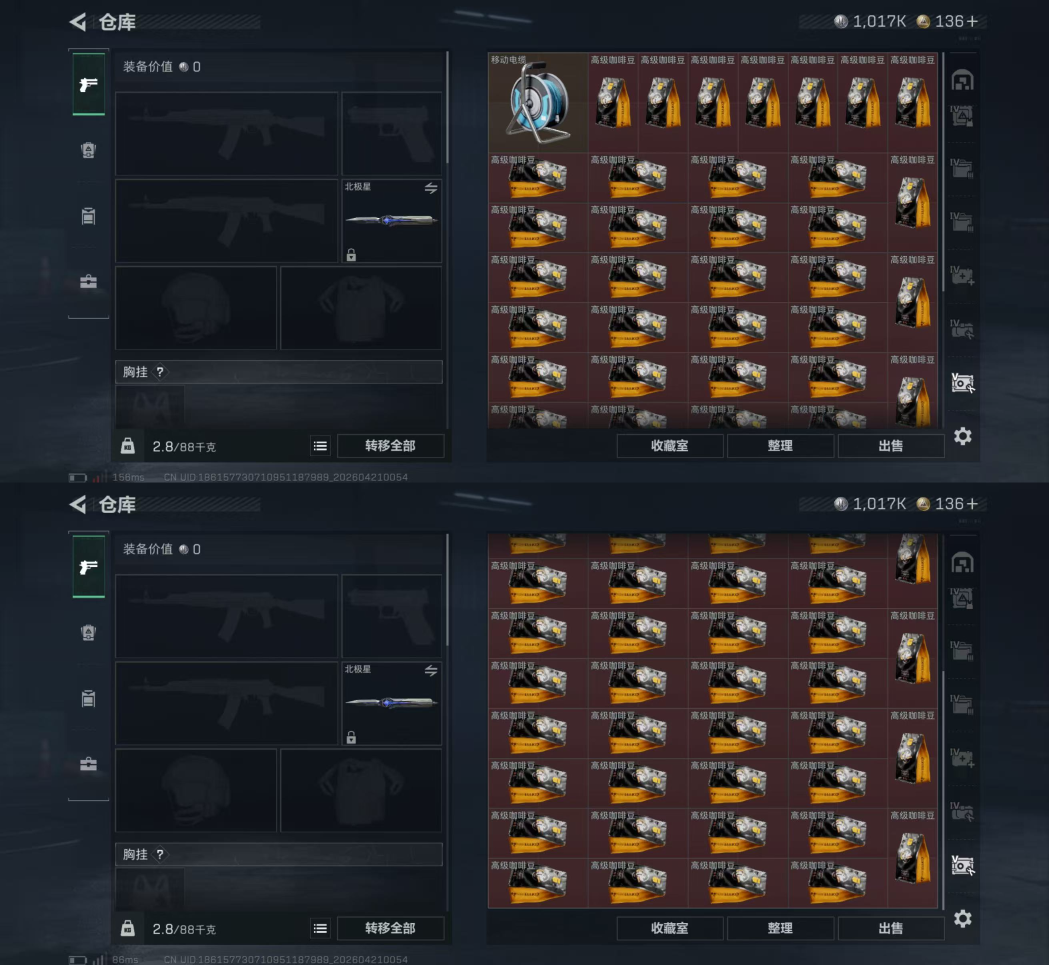Open 收藏室 in the upper screenshot

click(670, 446)
